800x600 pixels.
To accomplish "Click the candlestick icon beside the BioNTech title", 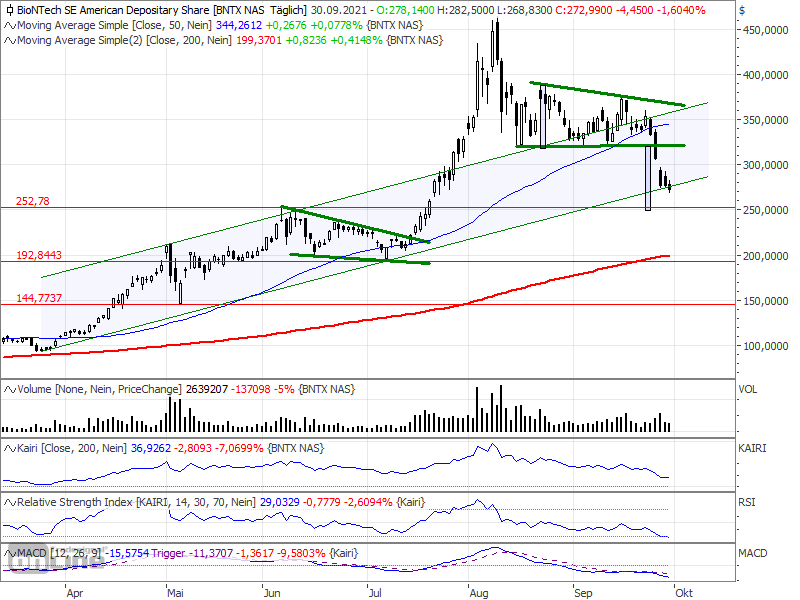I will pos(10,10).
